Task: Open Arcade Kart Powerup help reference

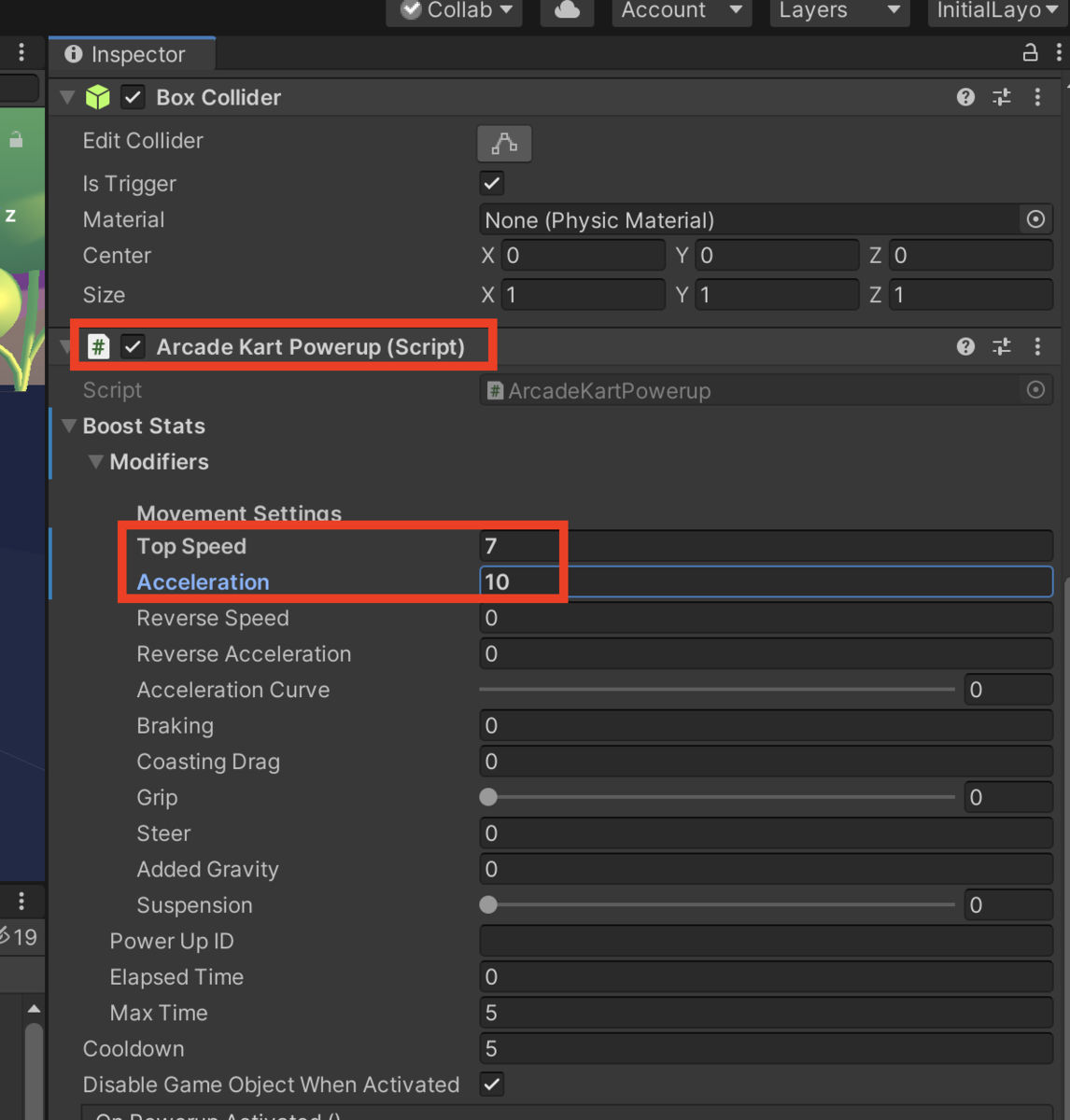Action: (965, 346)
